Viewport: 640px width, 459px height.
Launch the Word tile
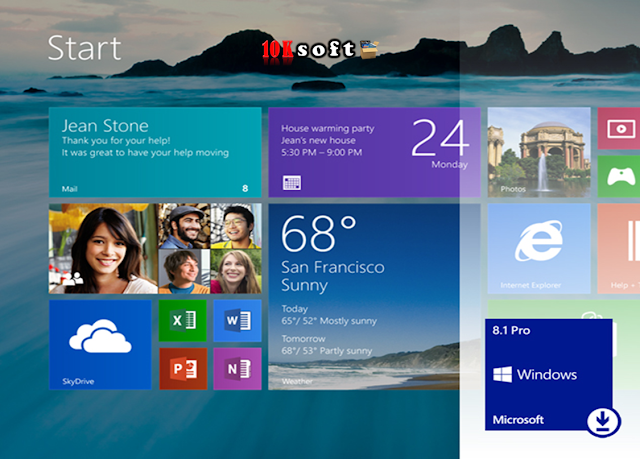[x=237, y=321]
